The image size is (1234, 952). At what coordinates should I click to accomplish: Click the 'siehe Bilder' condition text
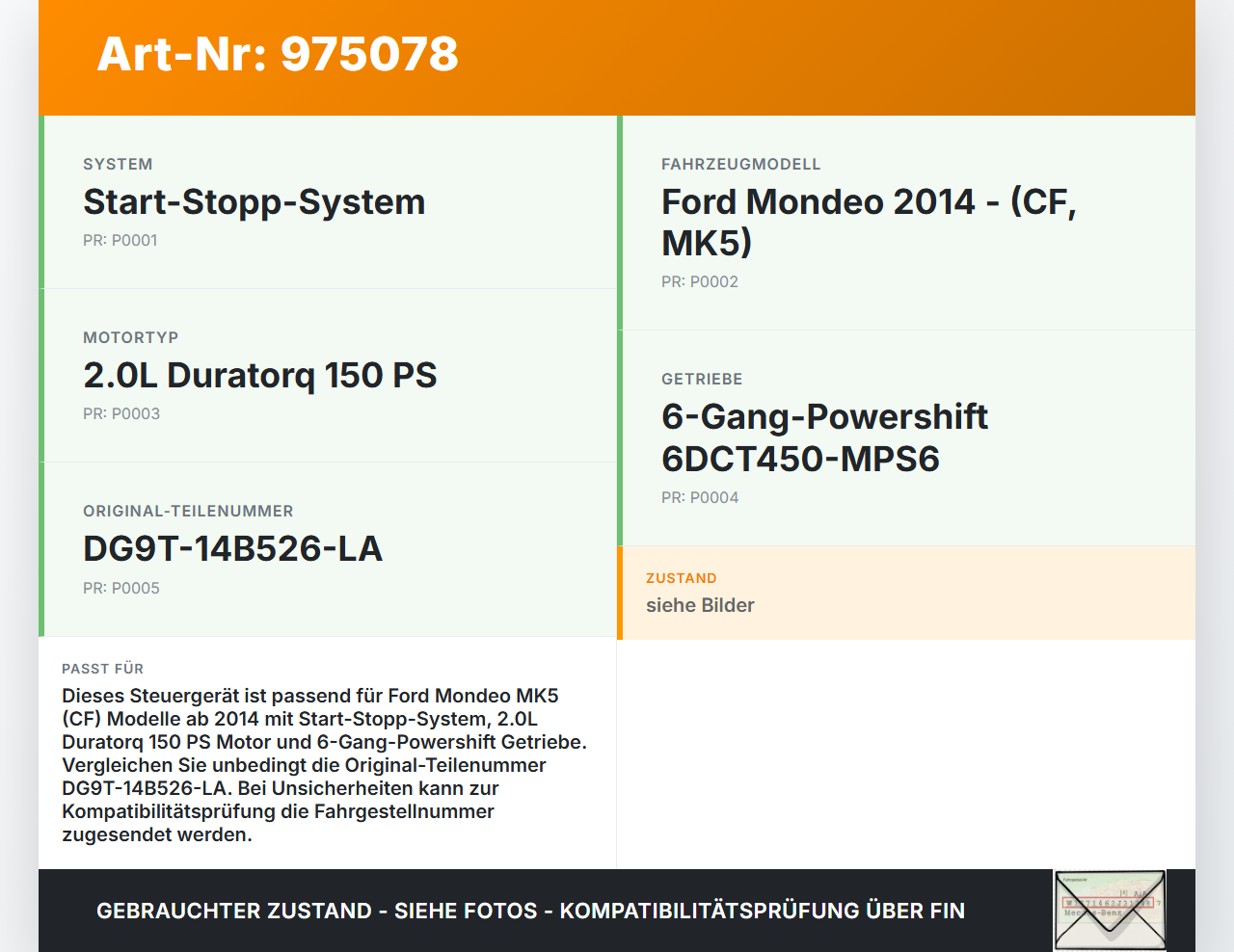[700, 605]
